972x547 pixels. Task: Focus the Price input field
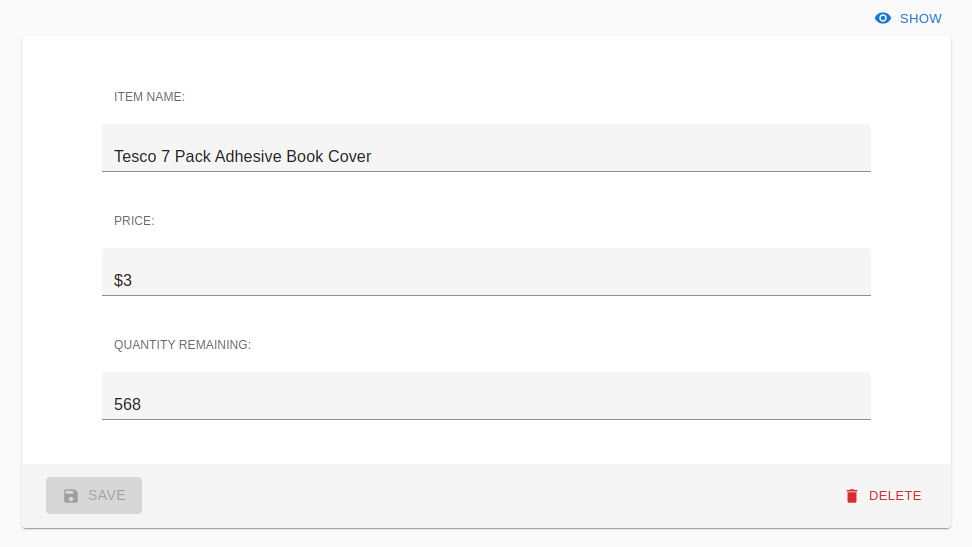pos(487,272)
